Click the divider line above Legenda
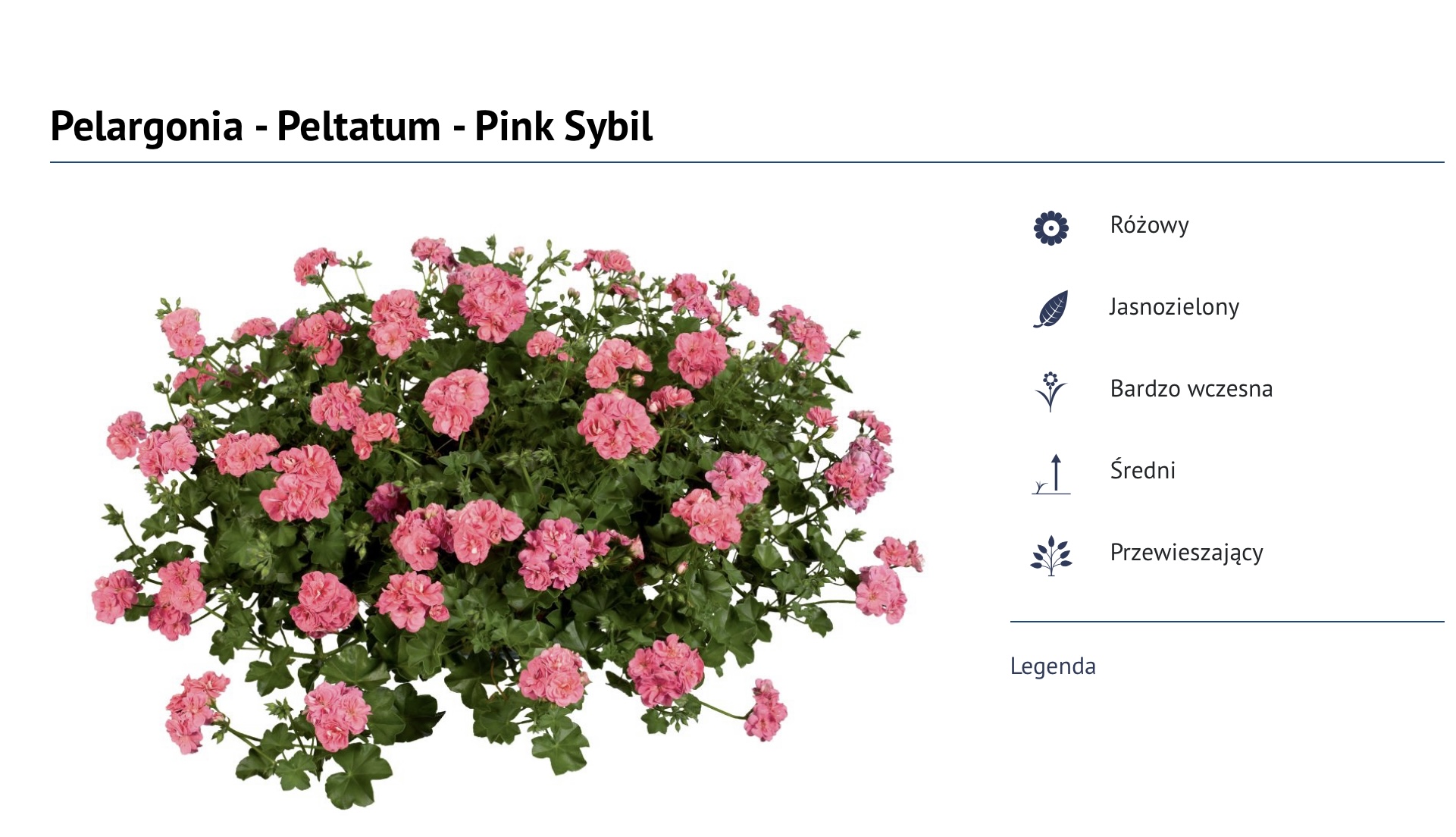Screen dimensions: 1456x837 pos(1227,622)
